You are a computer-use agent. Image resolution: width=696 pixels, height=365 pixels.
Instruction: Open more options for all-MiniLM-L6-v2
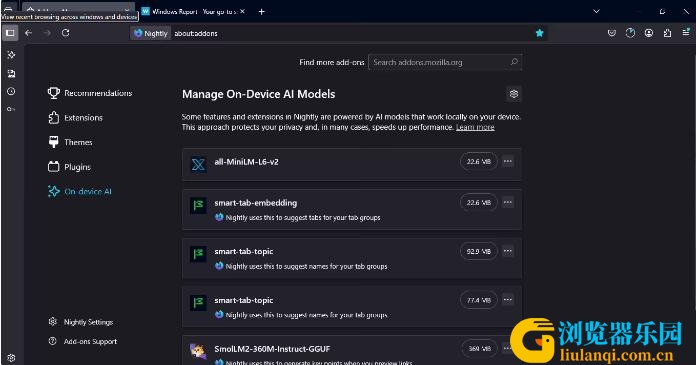pyautogui.click(x=508, y=162)
